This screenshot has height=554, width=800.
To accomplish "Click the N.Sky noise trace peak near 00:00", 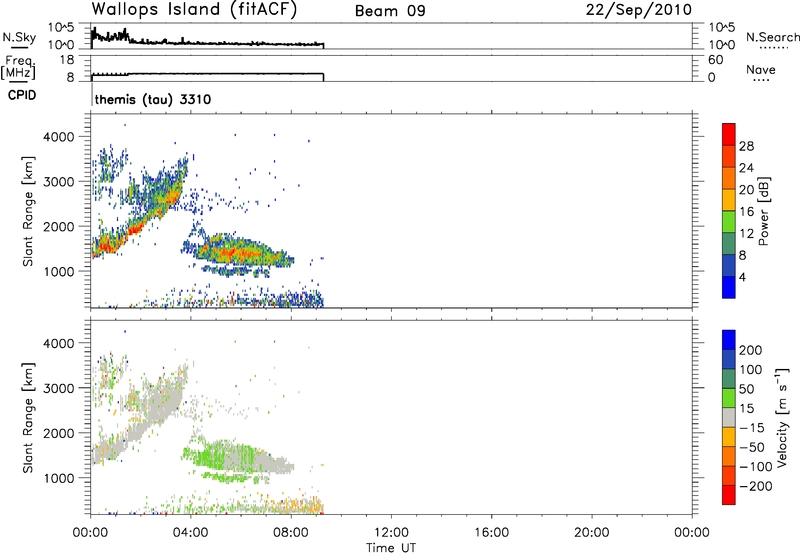I will [94, 33].
